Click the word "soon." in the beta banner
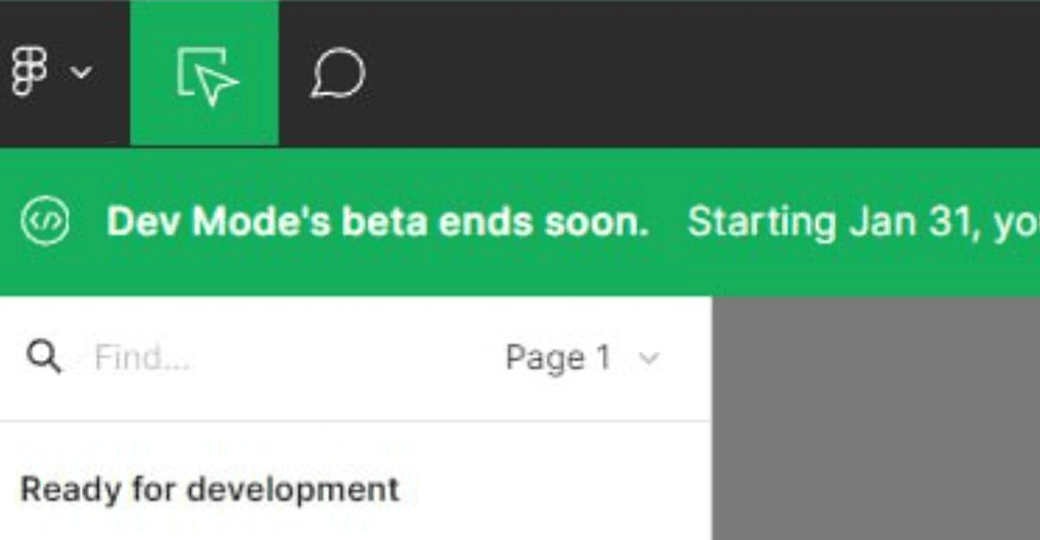 coord(596,222)
